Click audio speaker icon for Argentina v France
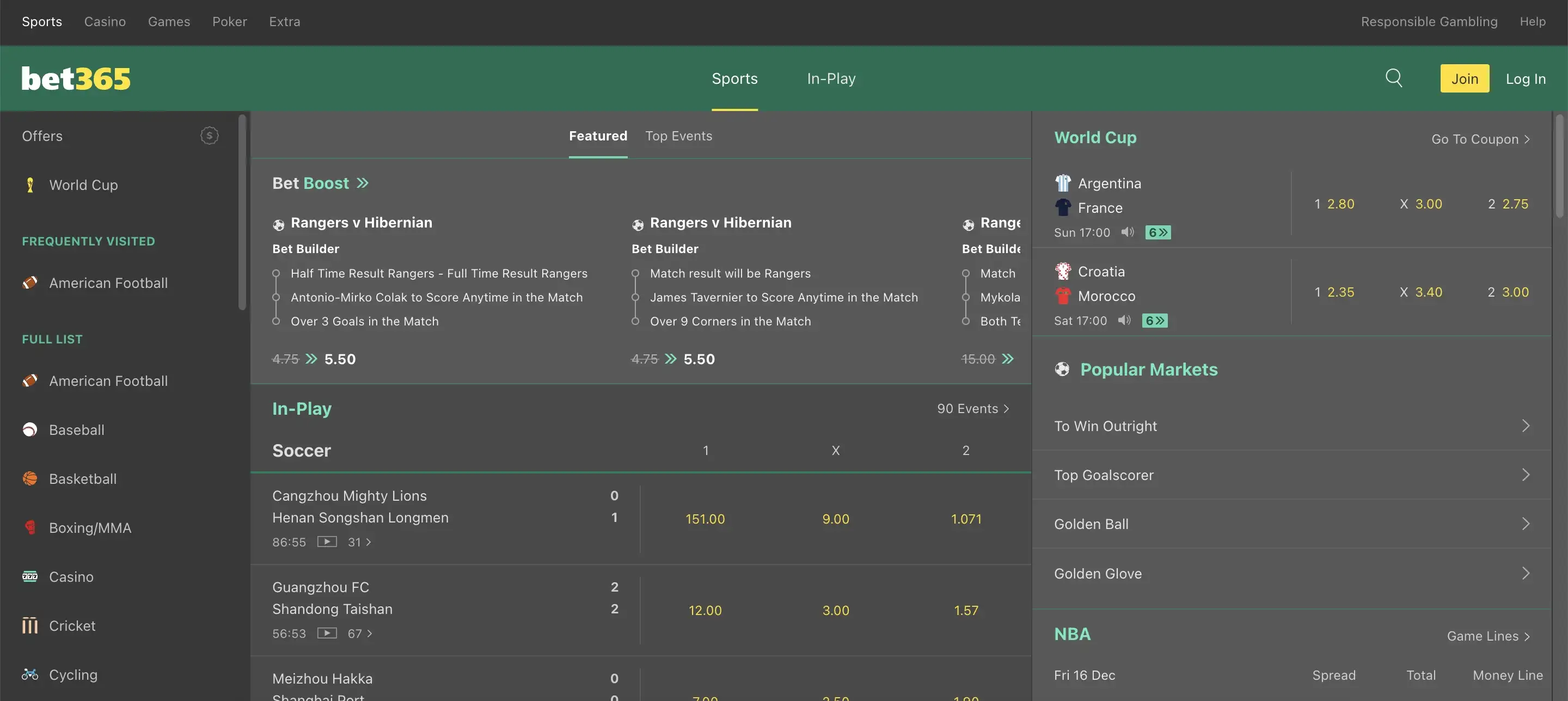The height and width of the screenshot is (701, 1568). [x=1128, y=232]
